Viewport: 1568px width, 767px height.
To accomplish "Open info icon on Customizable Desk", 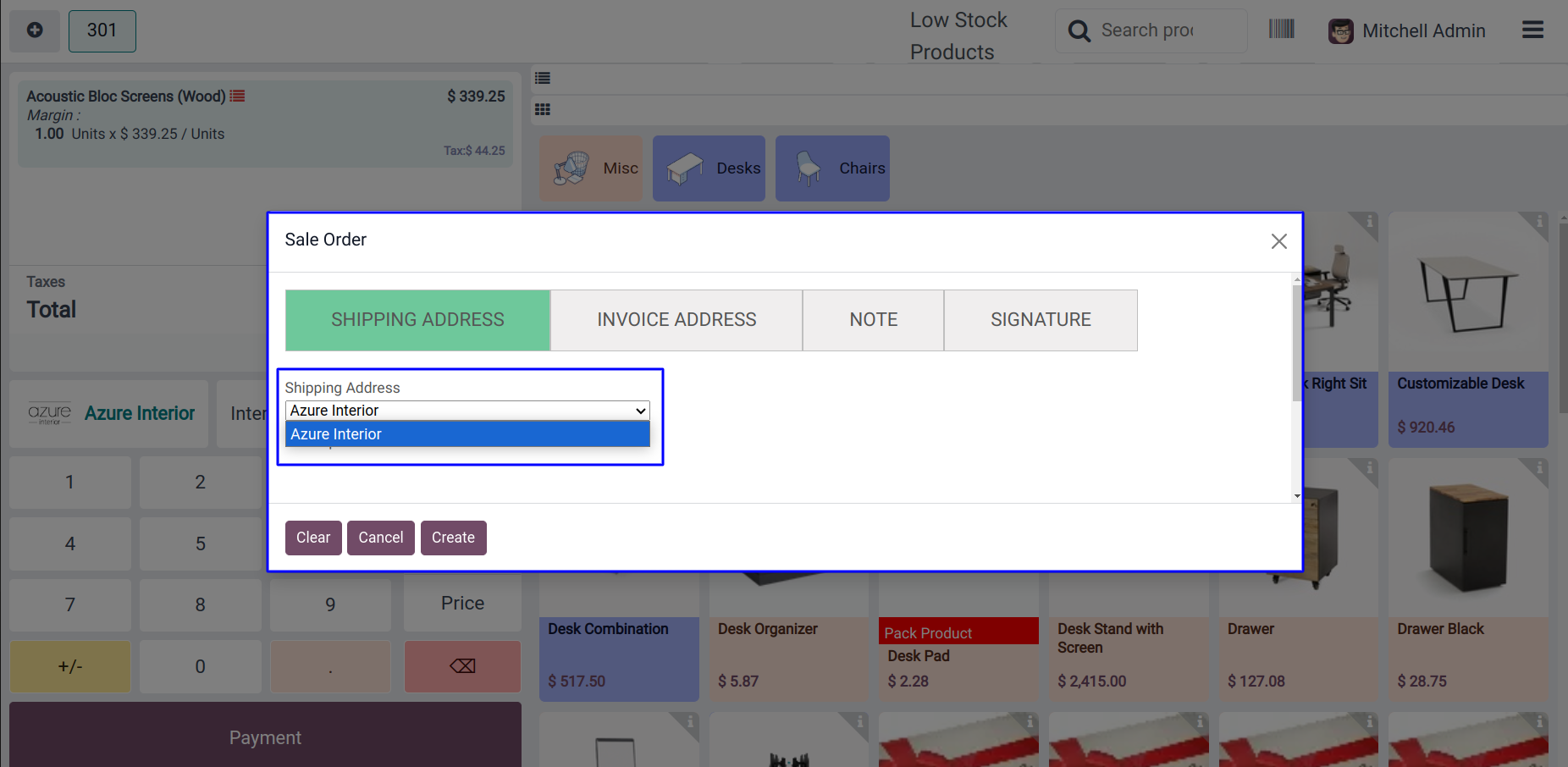I will 1539,222.
